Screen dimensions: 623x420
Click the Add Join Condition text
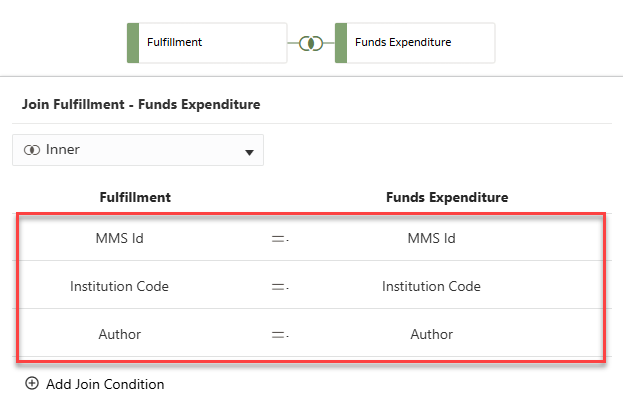pos(105,384)
